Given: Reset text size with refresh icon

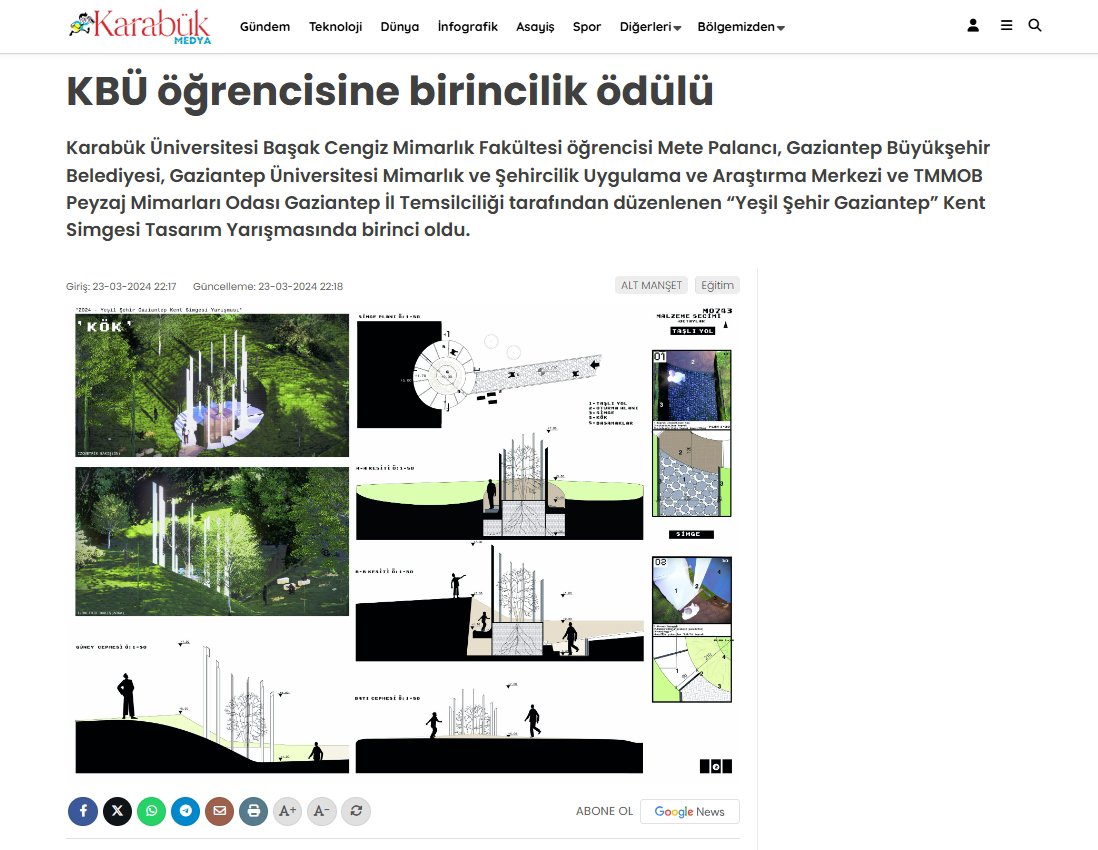Looking at the screenshot, I should point(356,811).
